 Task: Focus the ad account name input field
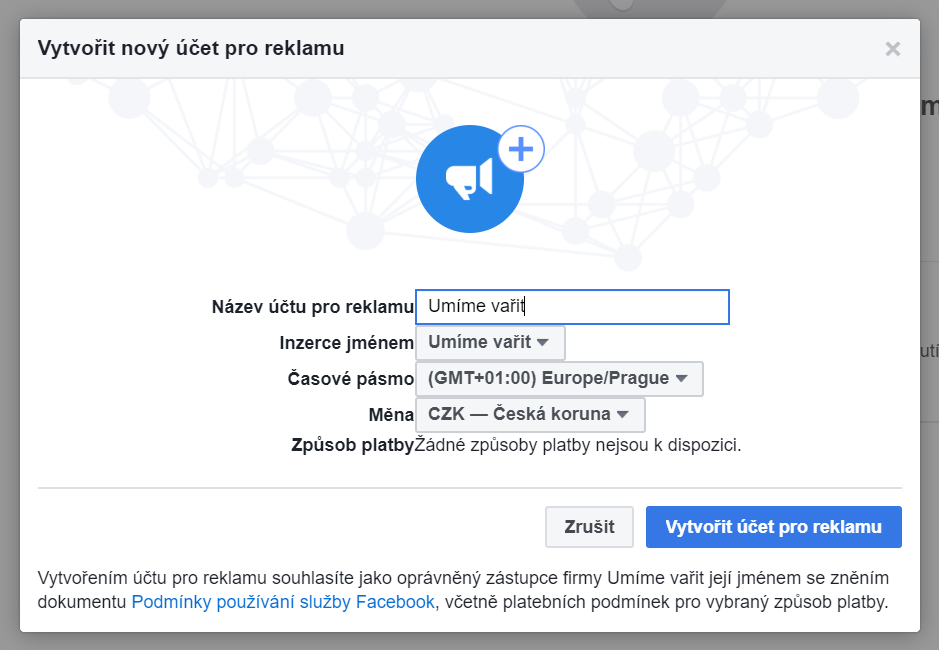572,307
